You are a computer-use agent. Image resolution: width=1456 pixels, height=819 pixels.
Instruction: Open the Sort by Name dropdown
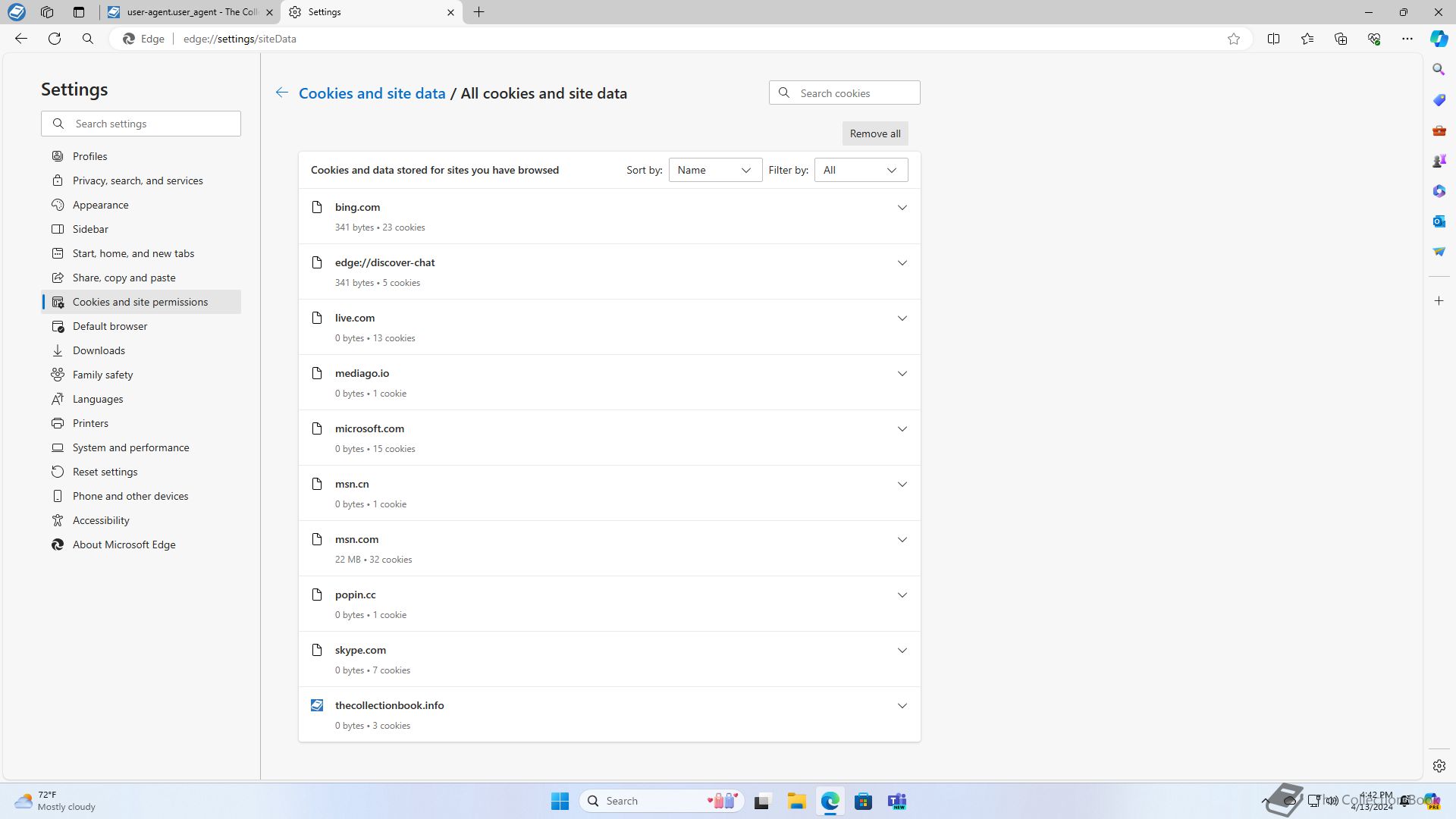(x=714, y=170)
